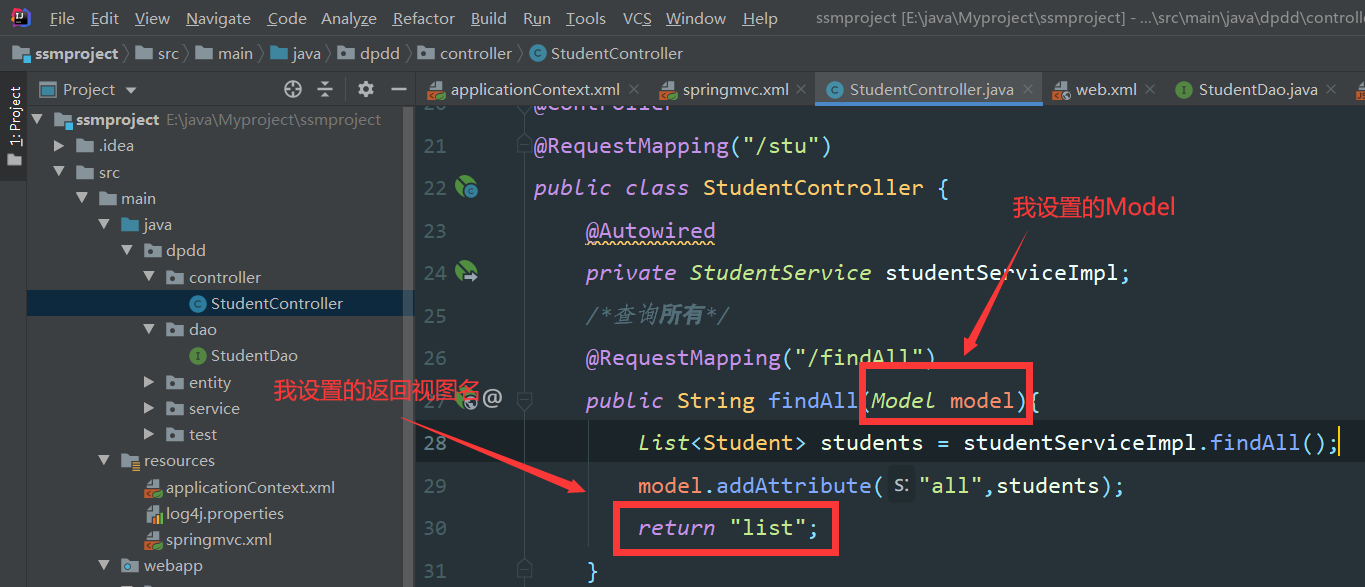Open the VCS menu
This screenshot has height=587, width=1365.
pyautogui.click(x=637, y=18)
